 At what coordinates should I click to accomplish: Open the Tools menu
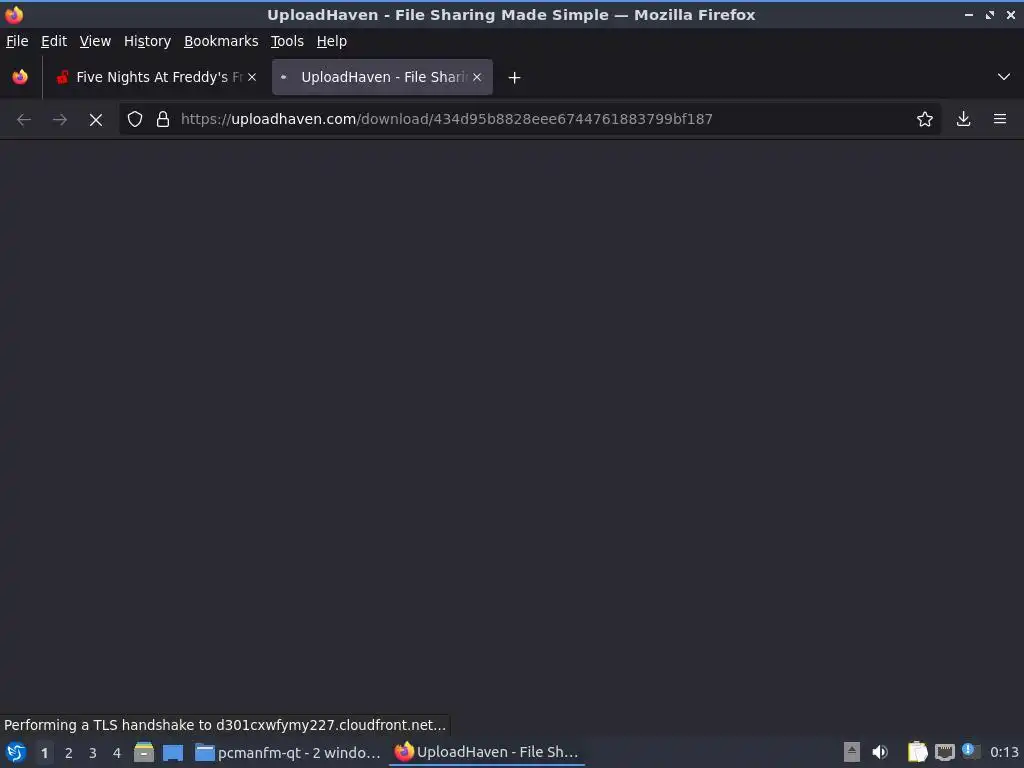coord(287,41)
